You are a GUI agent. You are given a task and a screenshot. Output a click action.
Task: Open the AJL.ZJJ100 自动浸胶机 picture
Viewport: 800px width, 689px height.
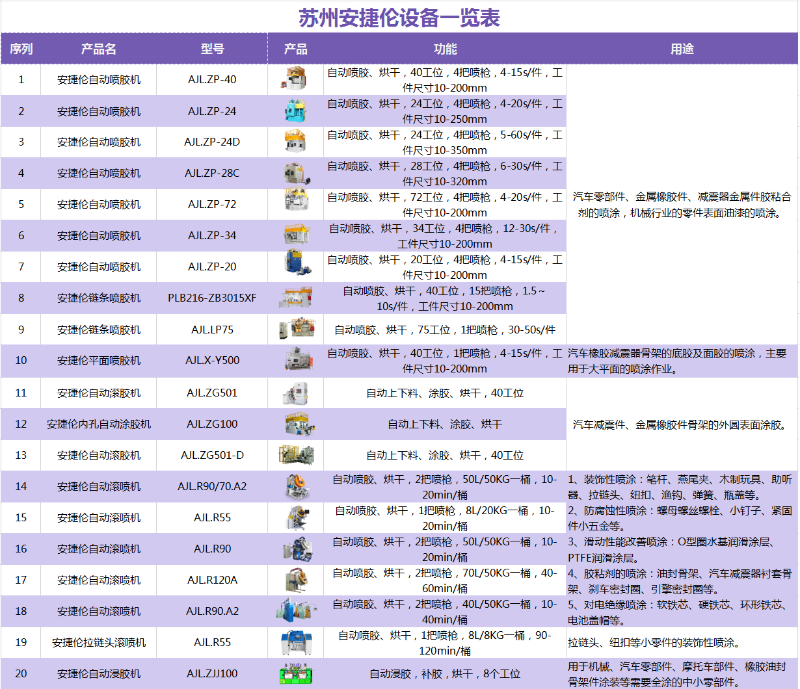[x=295, y=673]
